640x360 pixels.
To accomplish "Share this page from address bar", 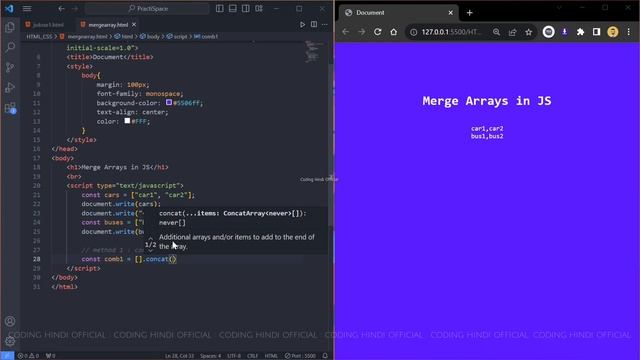I will (x=513, y=32).
